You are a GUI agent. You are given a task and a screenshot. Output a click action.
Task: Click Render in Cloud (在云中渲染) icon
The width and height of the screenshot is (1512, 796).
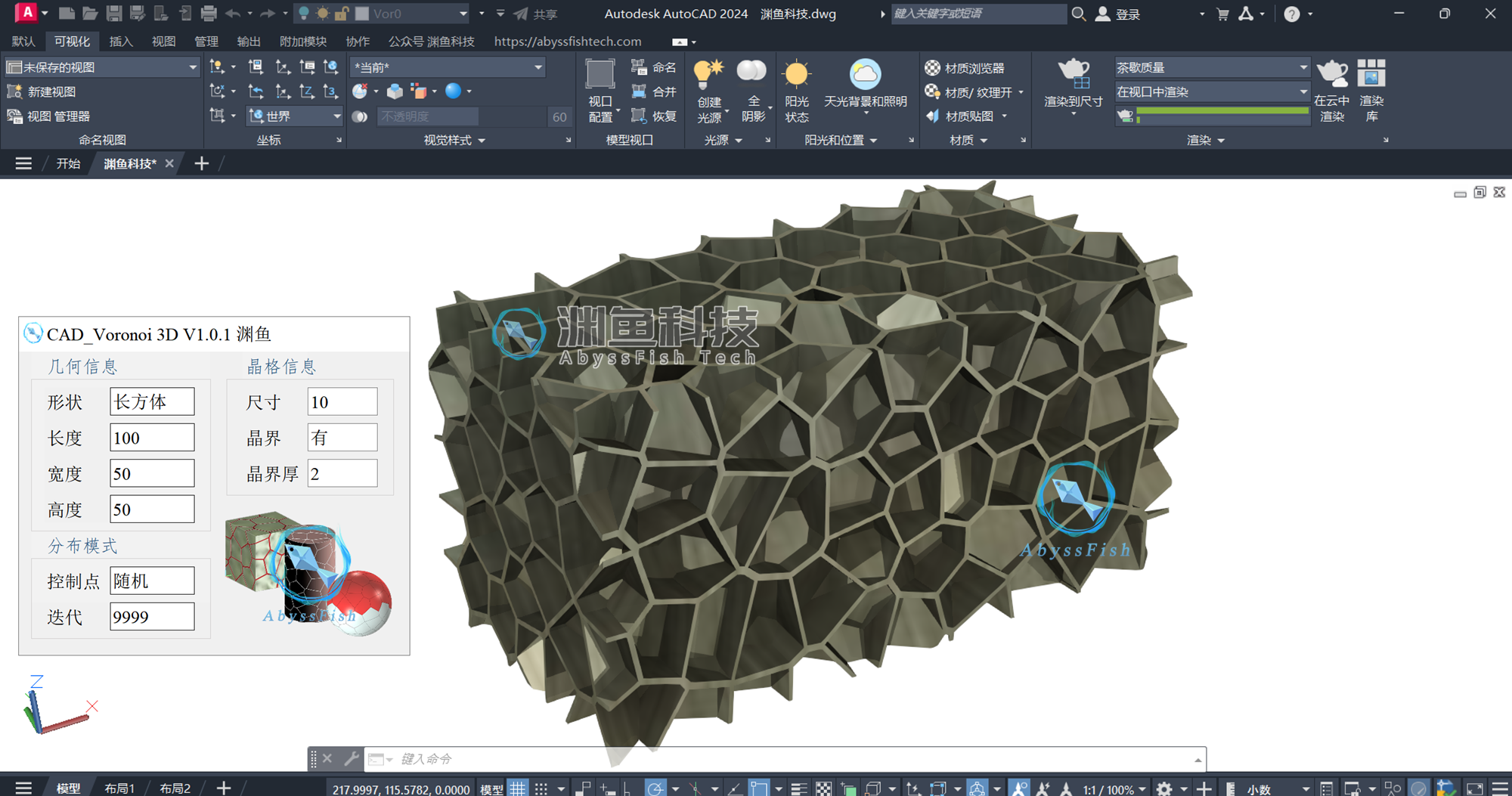pyautogui.click(x=1331, y=74)
